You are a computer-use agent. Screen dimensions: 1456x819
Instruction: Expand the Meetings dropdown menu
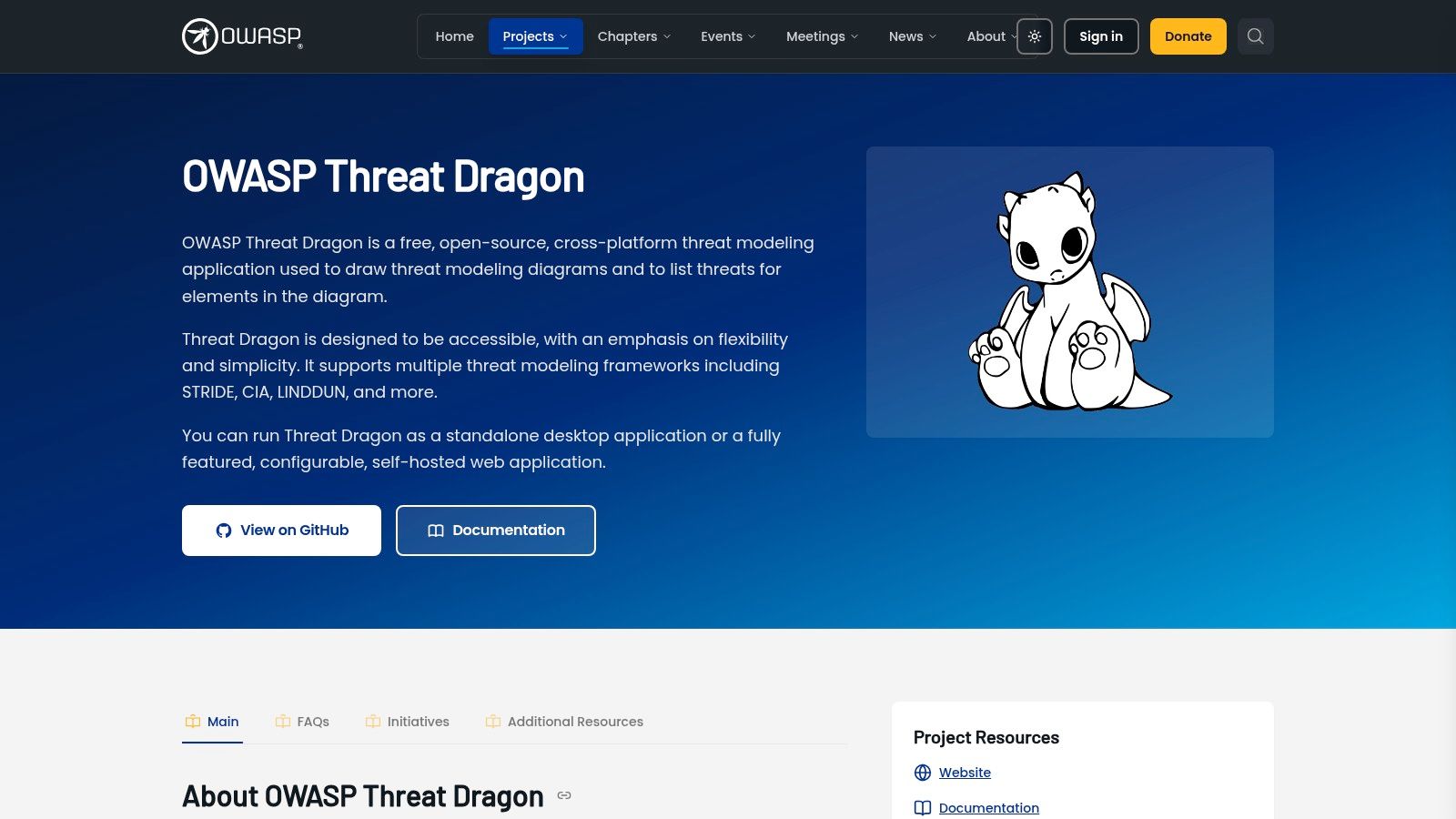tap(823, 36)
